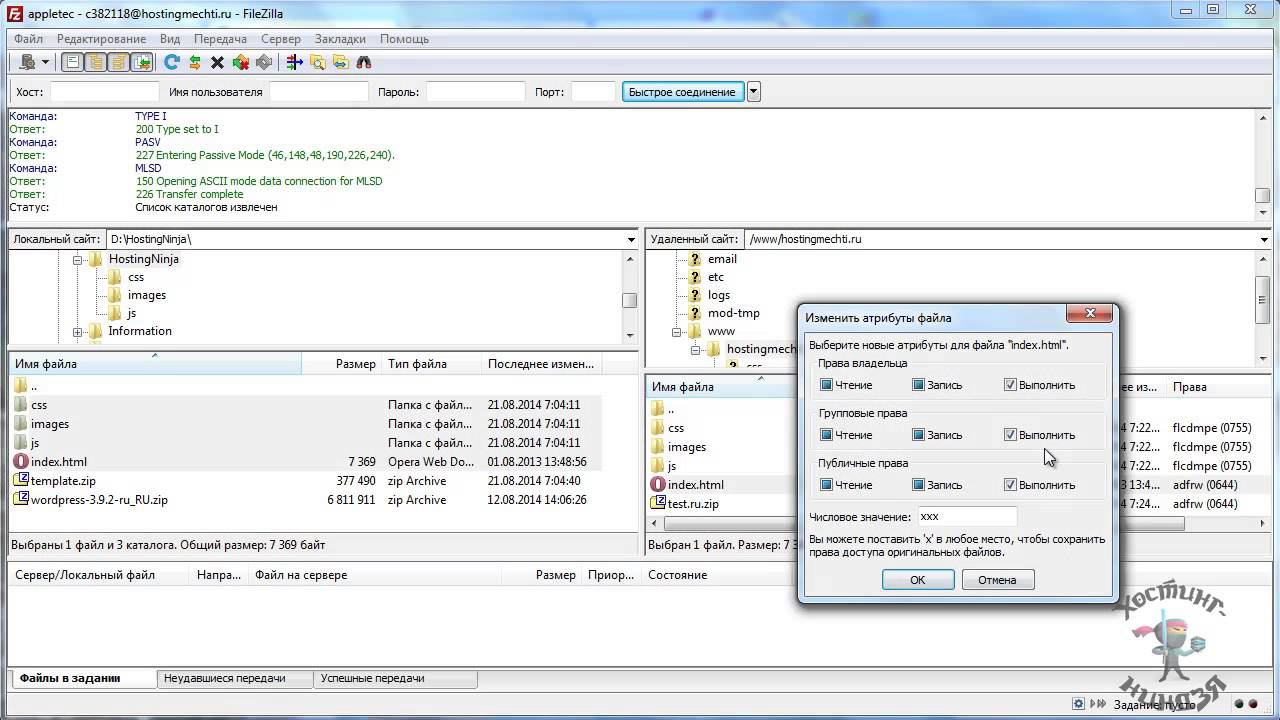
Task: Click the black X cancel operation icon
Action: click(217, 62)
